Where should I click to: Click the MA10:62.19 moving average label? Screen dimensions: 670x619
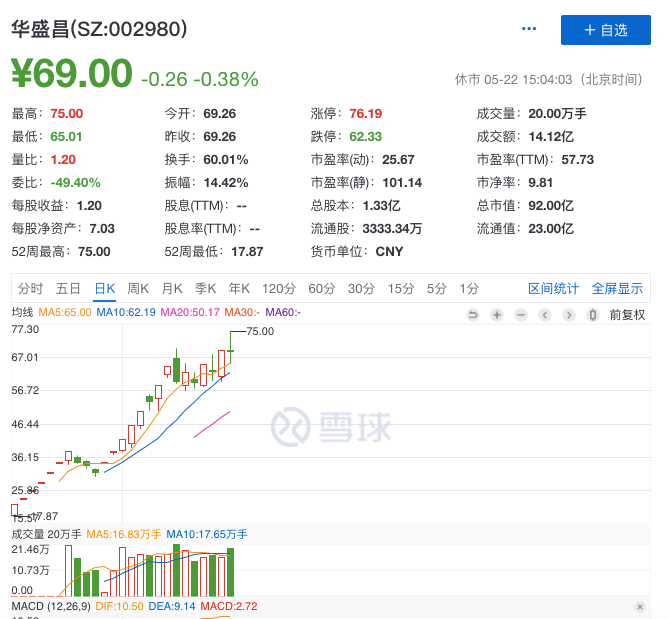(126, 312)
